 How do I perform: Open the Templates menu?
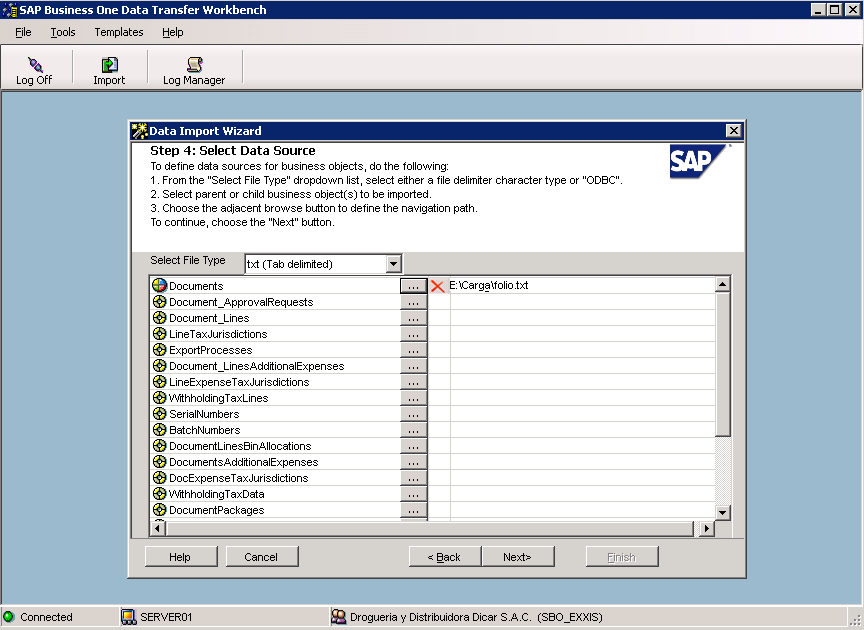click(118, 32)
